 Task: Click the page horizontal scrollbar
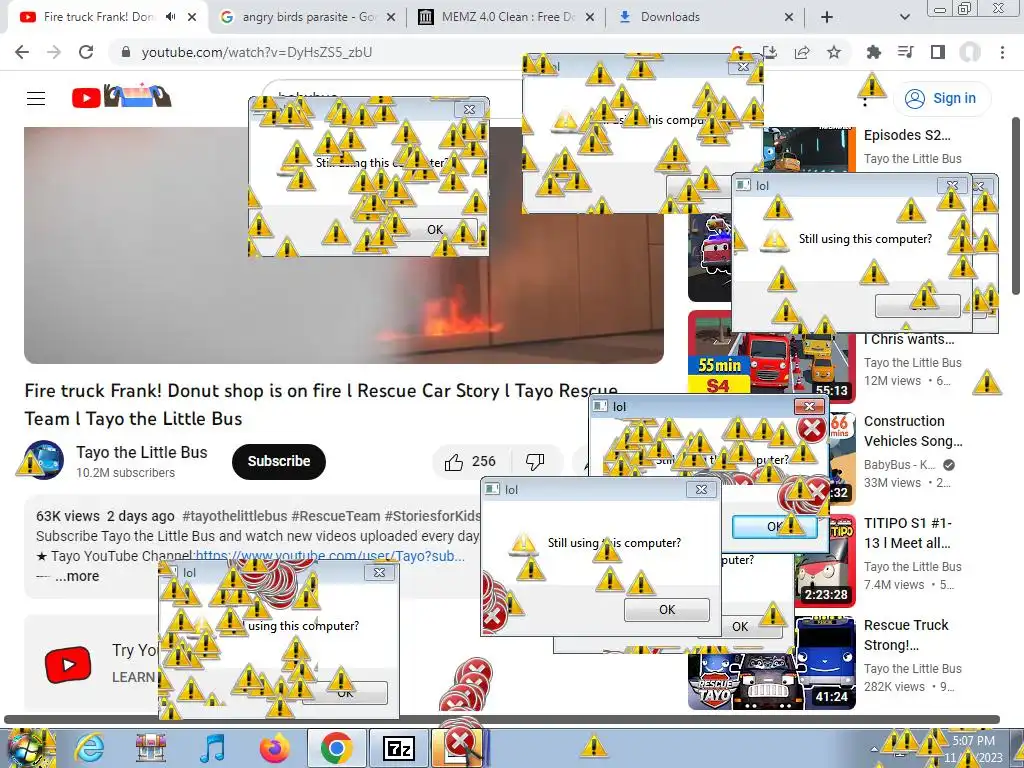click(502, 720)
